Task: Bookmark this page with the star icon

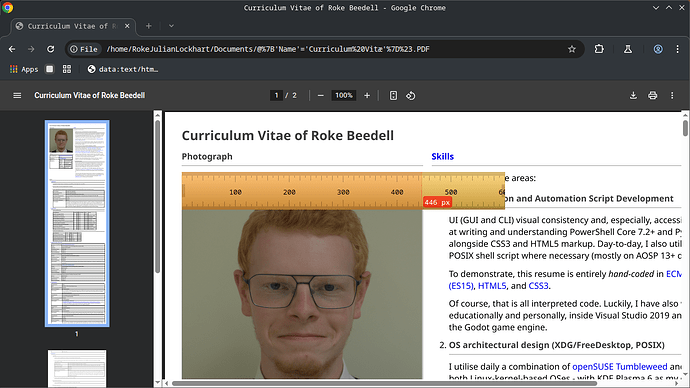Action: (x=572, y=49)
